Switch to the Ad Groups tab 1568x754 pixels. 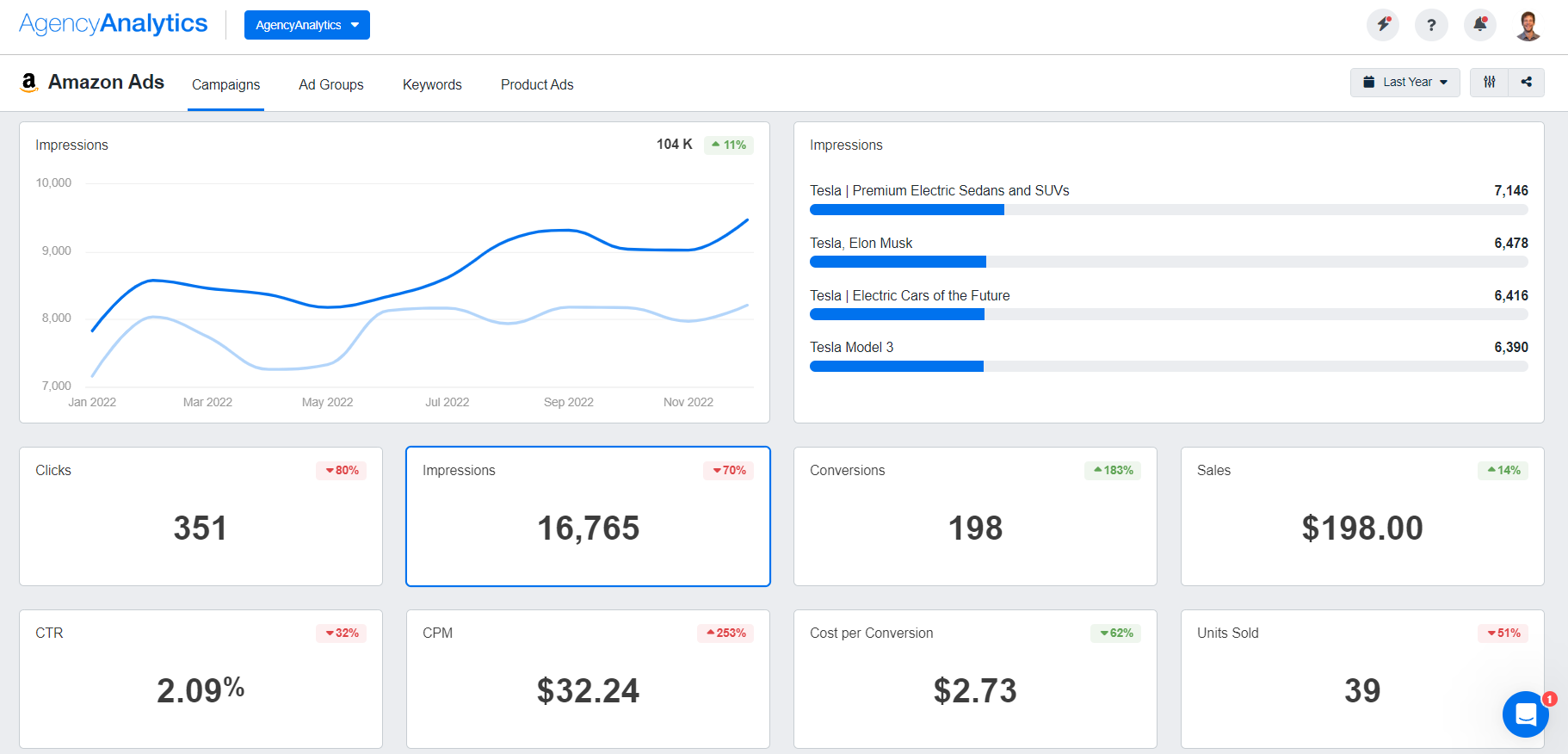pos(331,84)
